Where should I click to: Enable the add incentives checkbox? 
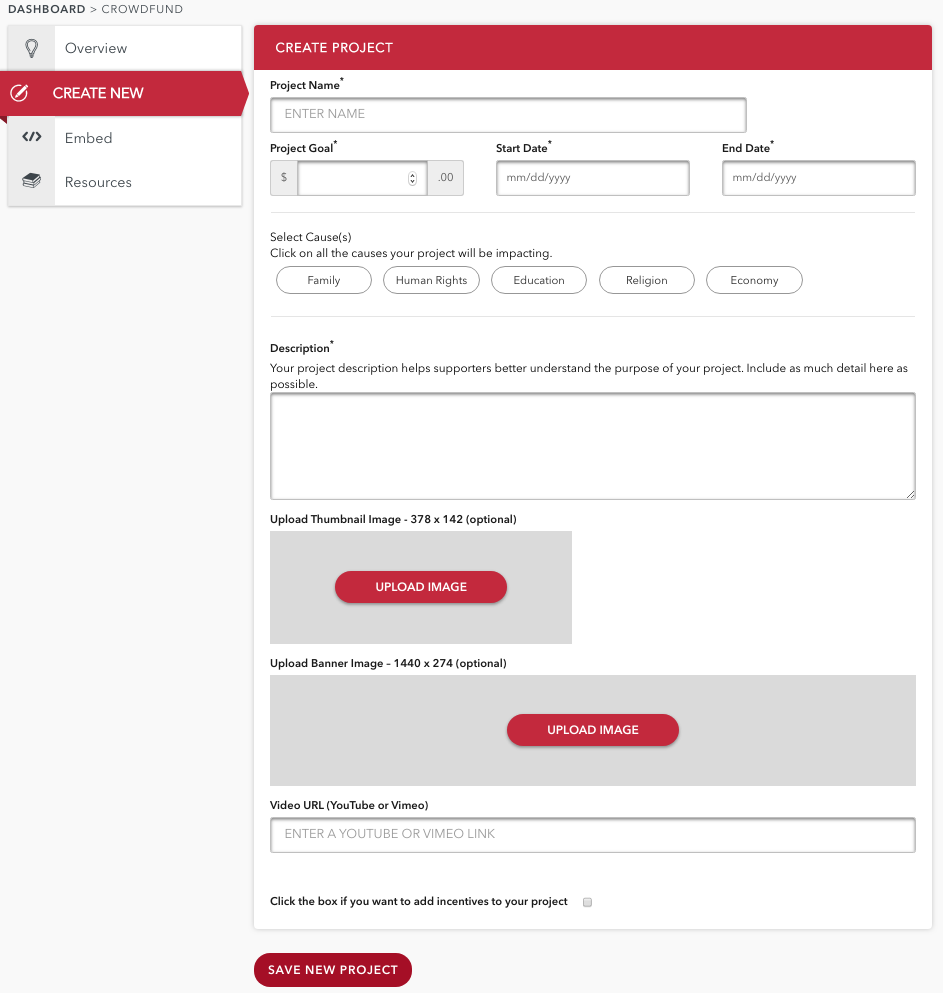pos(588,902)
